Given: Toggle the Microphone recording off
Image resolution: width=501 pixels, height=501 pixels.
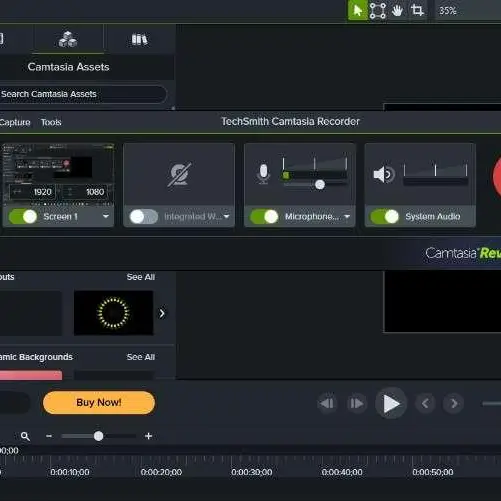Looking at the screenshot, I should point(264,217).
